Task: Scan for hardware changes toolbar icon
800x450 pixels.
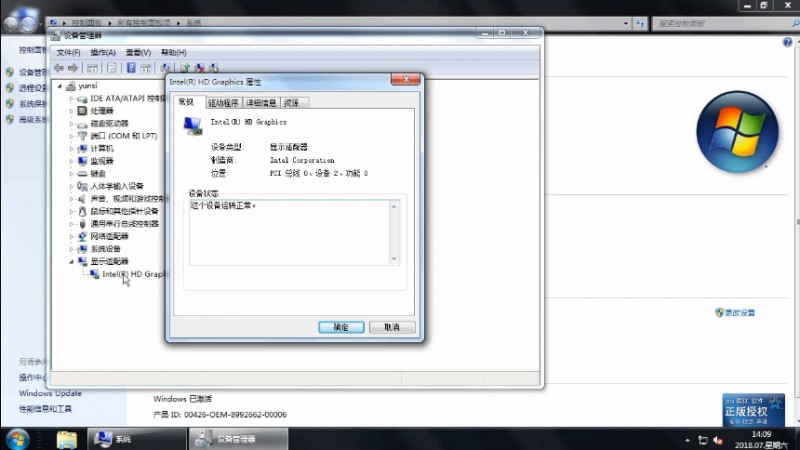Action: pos(165,68)
